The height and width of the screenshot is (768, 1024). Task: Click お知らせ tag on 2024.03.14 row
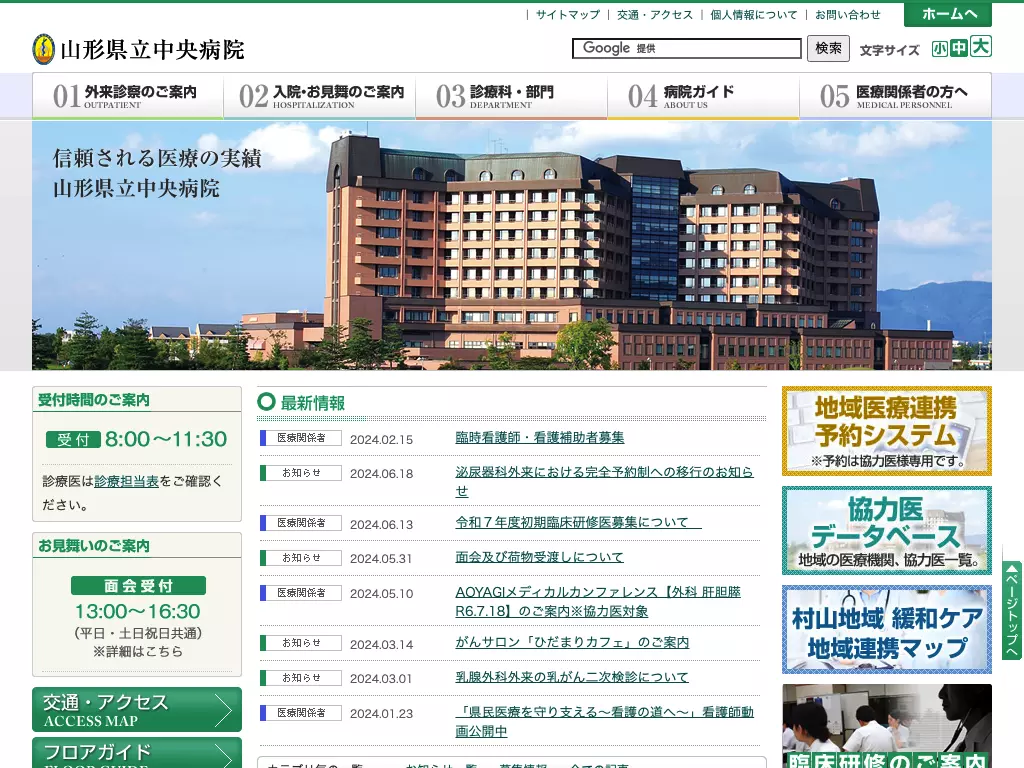300,643
